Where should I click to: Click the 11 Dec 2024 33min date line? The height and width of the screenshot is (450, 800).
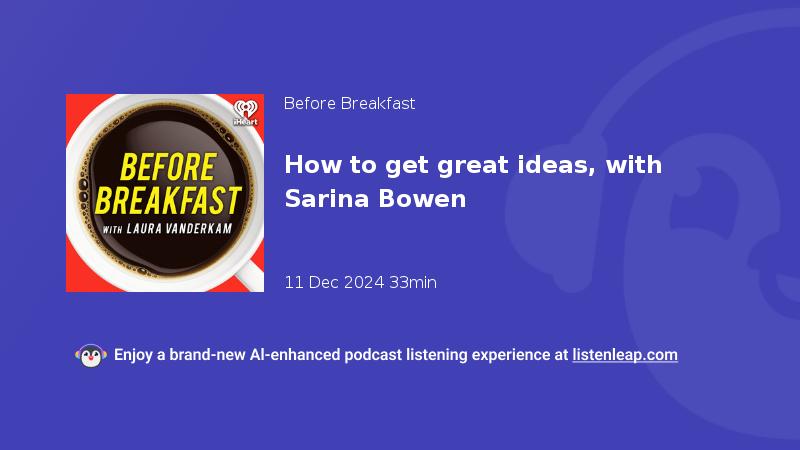[x=360, y=282]
